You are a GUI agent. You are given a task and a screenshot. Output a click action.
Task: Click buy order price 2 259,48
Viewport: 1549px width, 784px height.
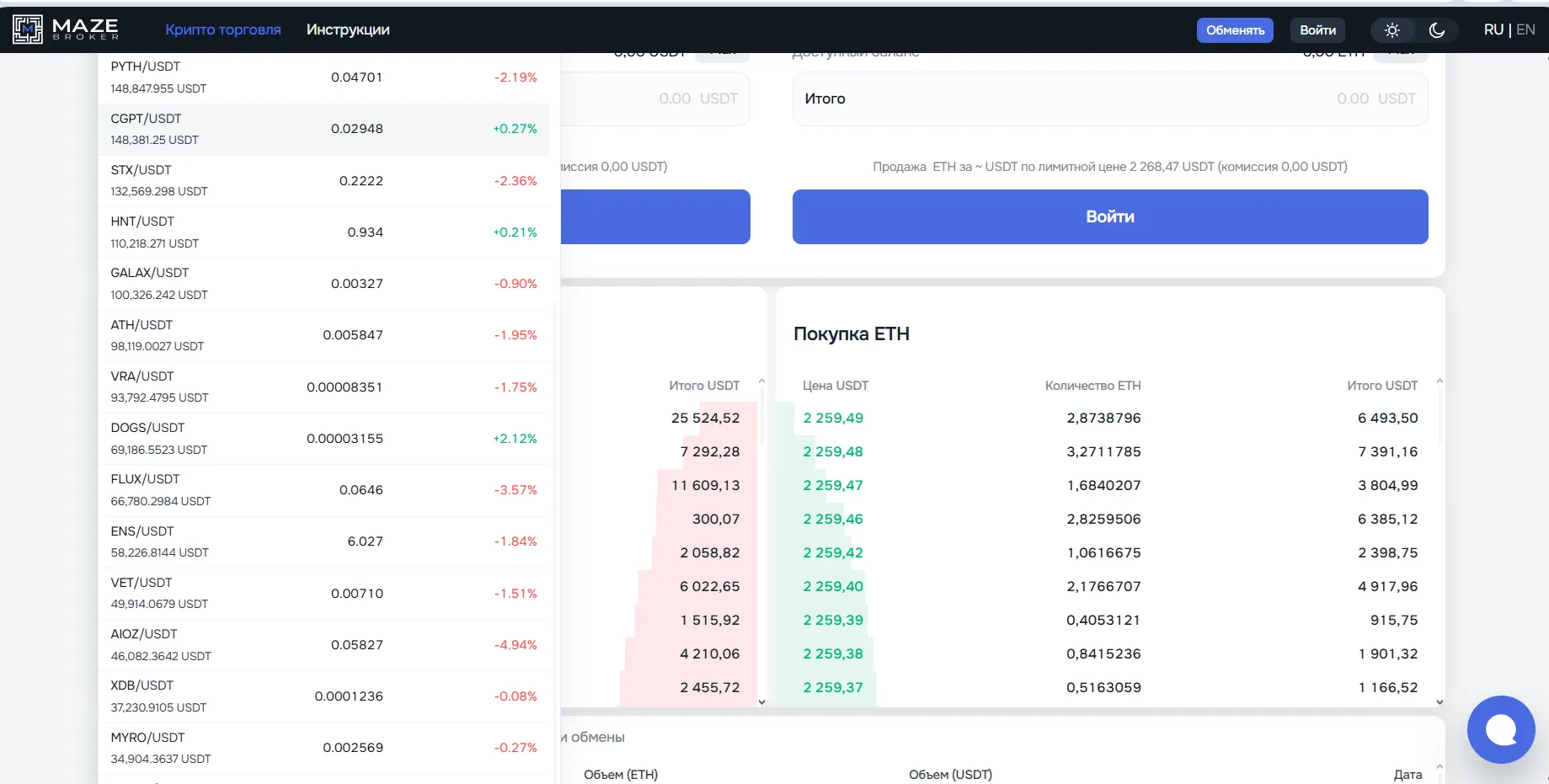[x=833, y=451]
